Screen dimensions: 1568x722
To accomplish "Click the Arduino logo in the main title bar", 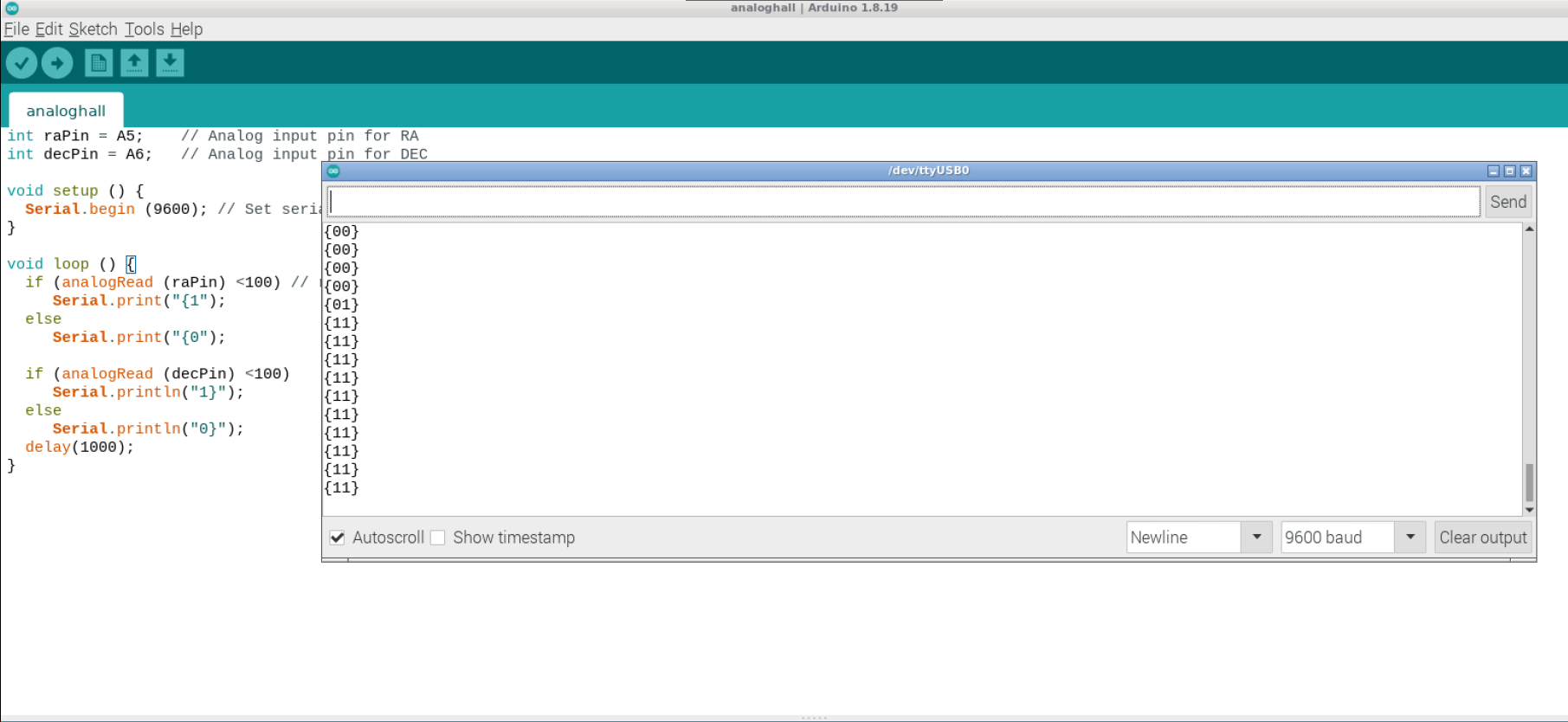I will (x=12, y=8).
